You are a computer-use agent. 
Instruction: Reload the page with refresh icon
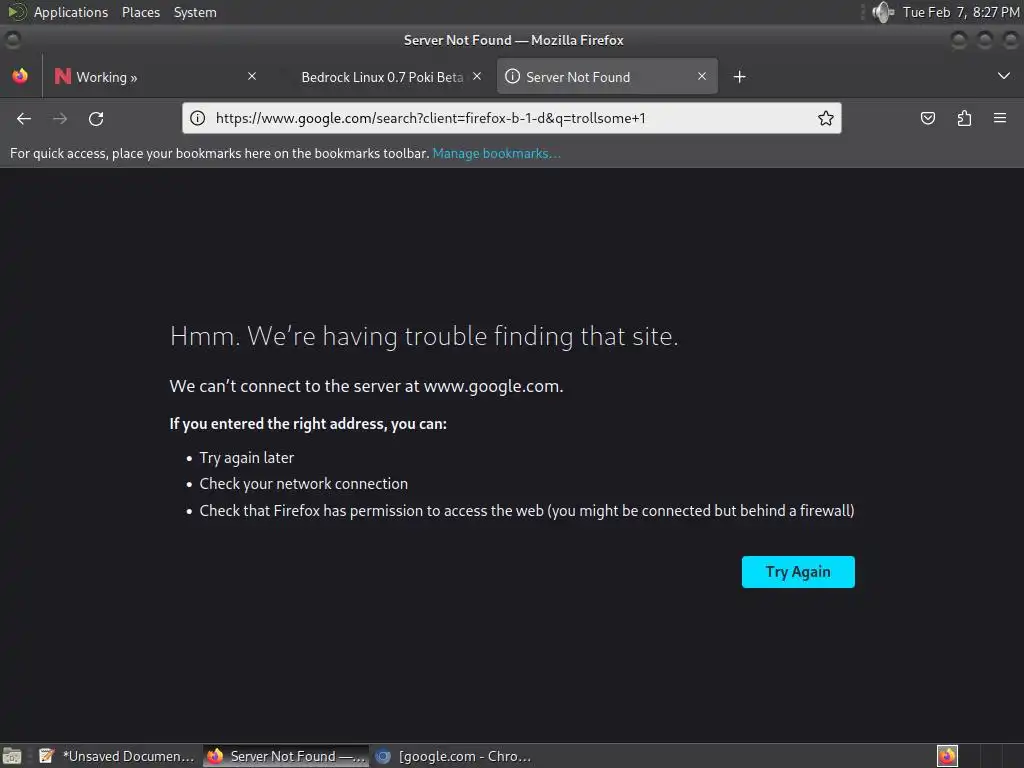point(96,118)
